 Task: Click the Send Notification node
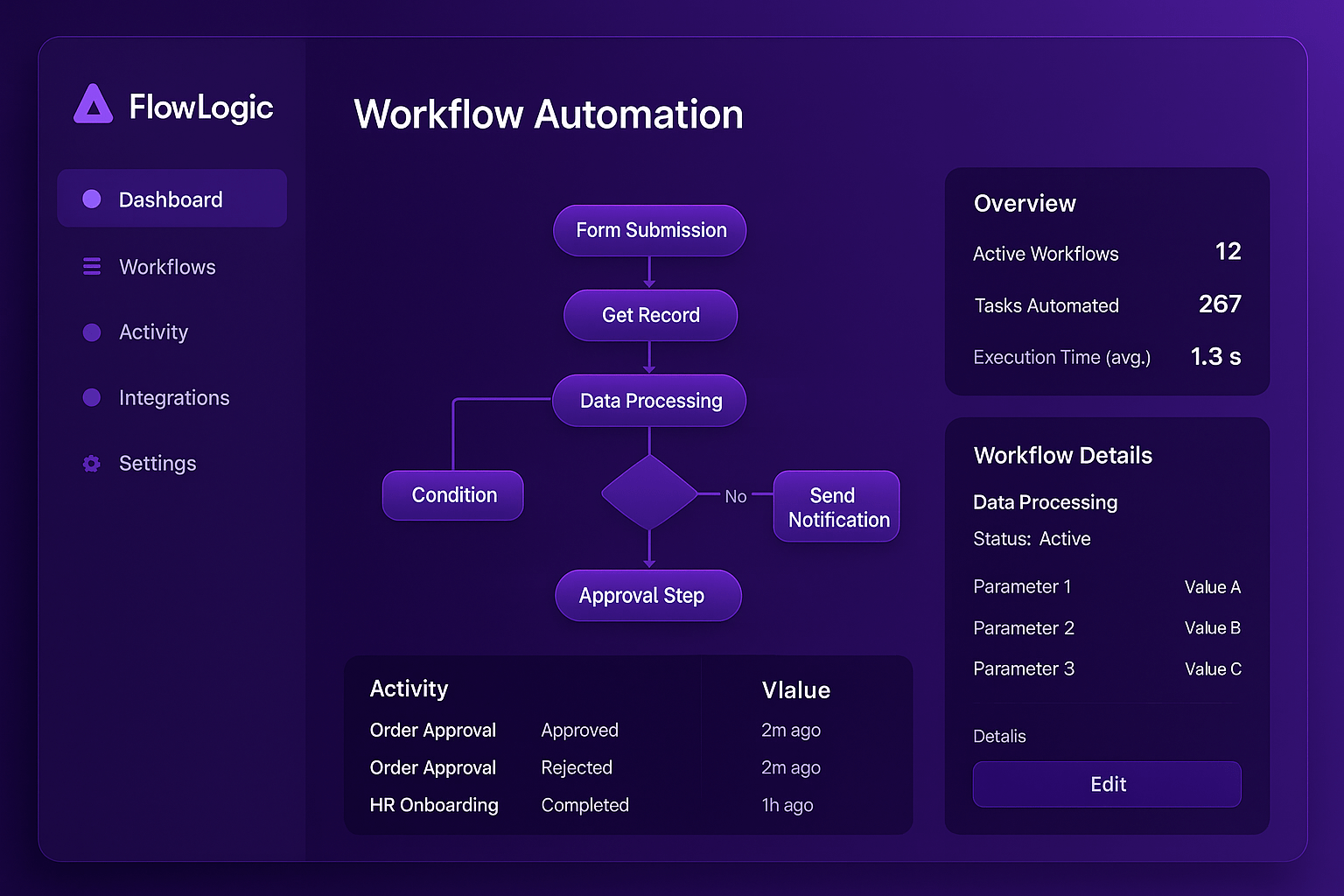click(836, 507)
